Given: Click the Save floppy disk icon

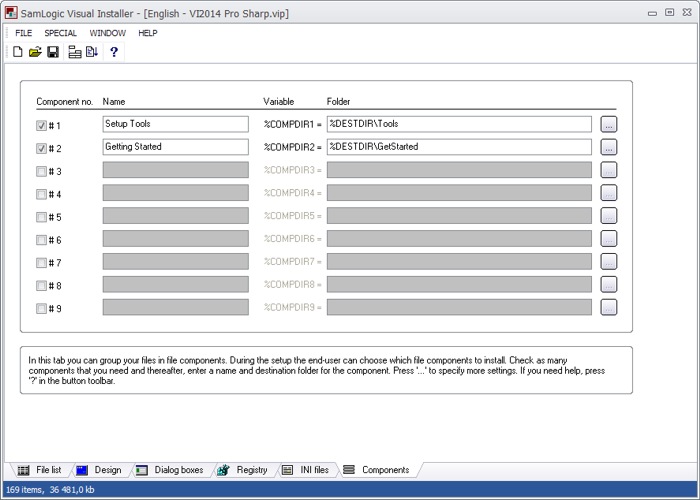Looking at the screenshot, I should coord(53,52).
